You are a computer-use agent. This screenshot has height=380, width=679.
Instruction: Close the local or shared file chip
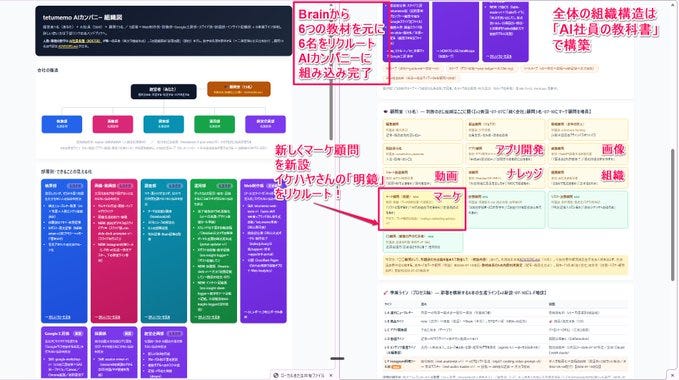tap(331, 375)
